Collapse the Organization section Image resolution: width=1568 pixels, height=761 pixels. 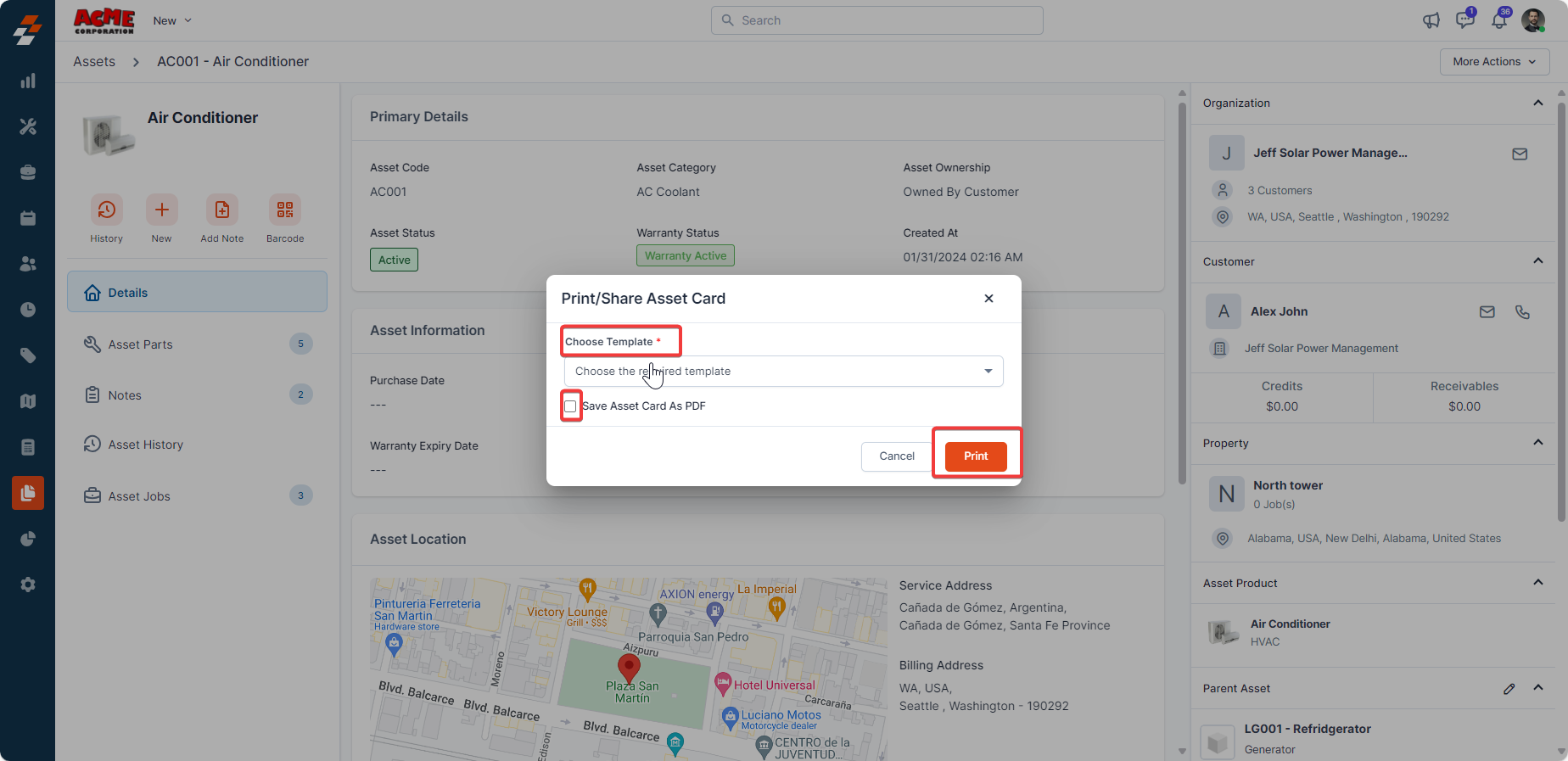point(1537,104)
